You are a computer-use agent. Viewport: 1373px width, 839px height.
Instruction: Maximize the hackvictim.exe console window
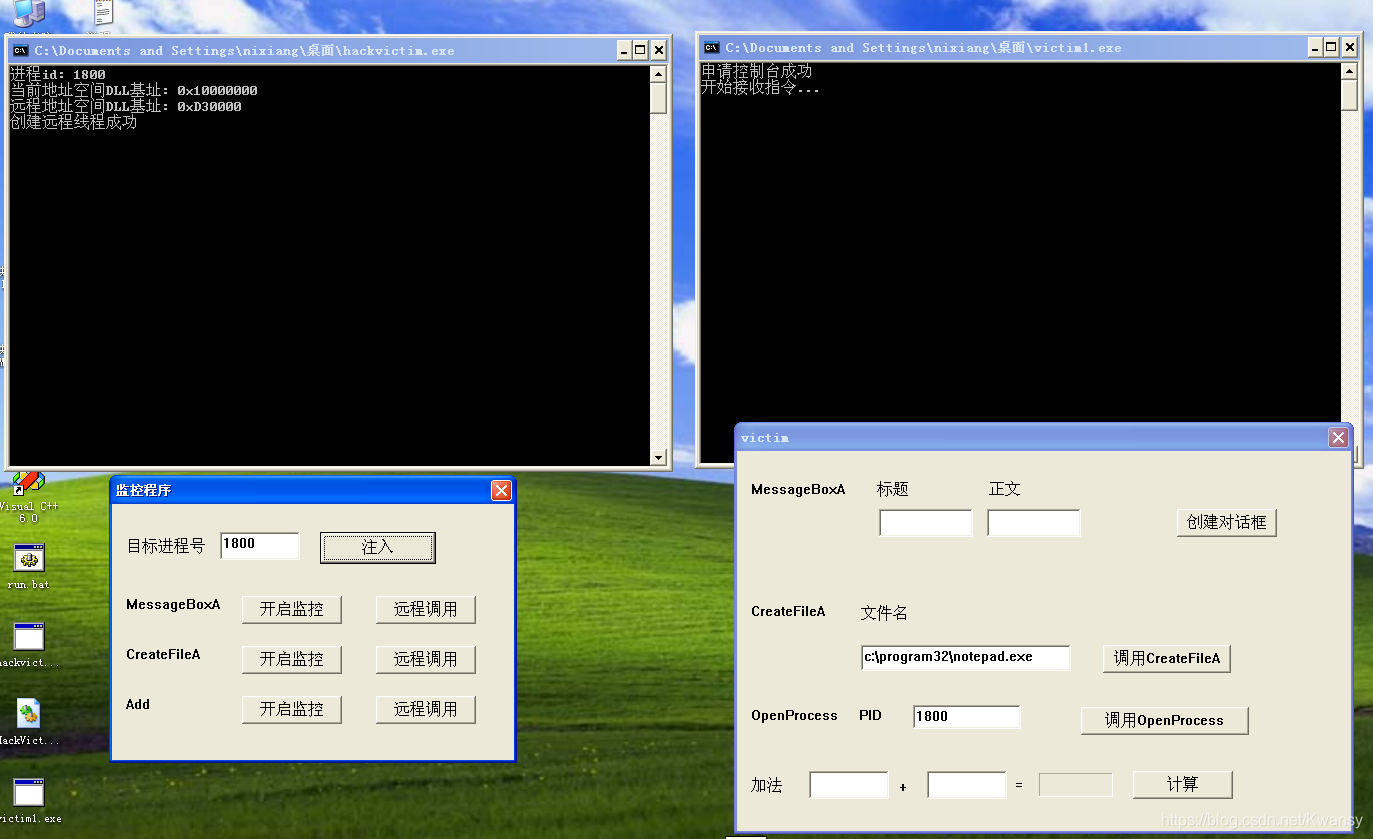click(x=640, y=50)
